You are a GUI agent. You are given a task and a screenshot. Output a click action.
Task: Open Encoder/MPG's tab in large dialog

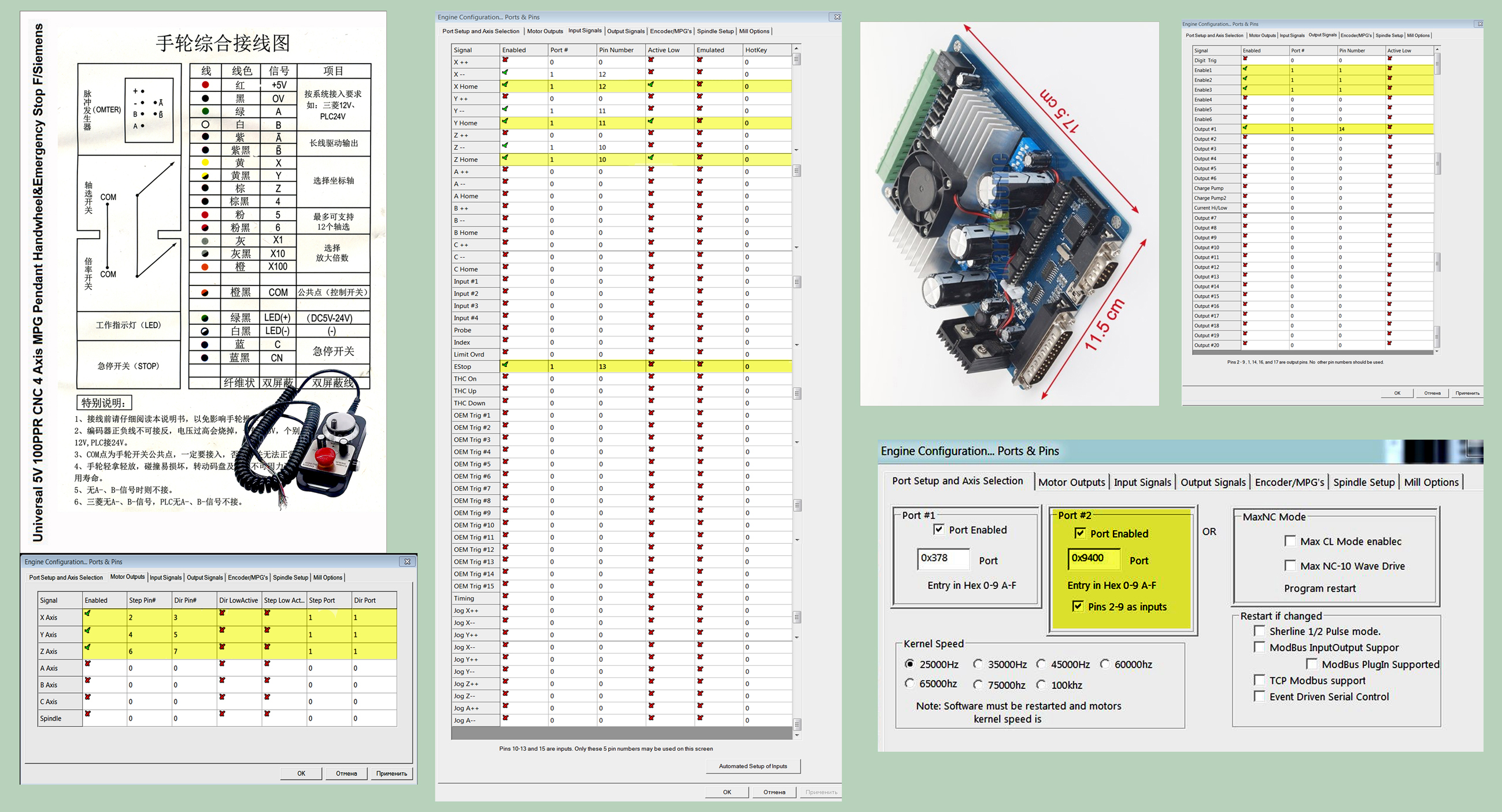(1289, 482)
